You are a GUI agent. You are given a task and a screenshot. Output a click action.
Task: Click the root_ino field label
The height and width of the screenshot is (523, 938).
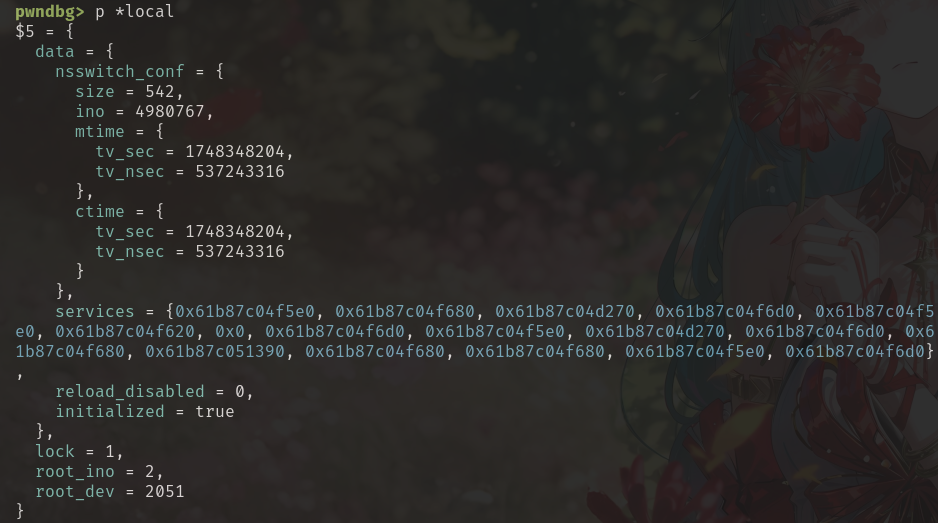[x=75, y=472]
